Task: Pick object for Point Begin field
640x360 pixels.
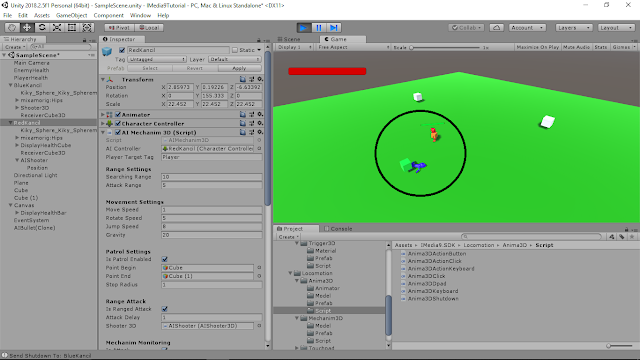Action: [x=259, y=268]
